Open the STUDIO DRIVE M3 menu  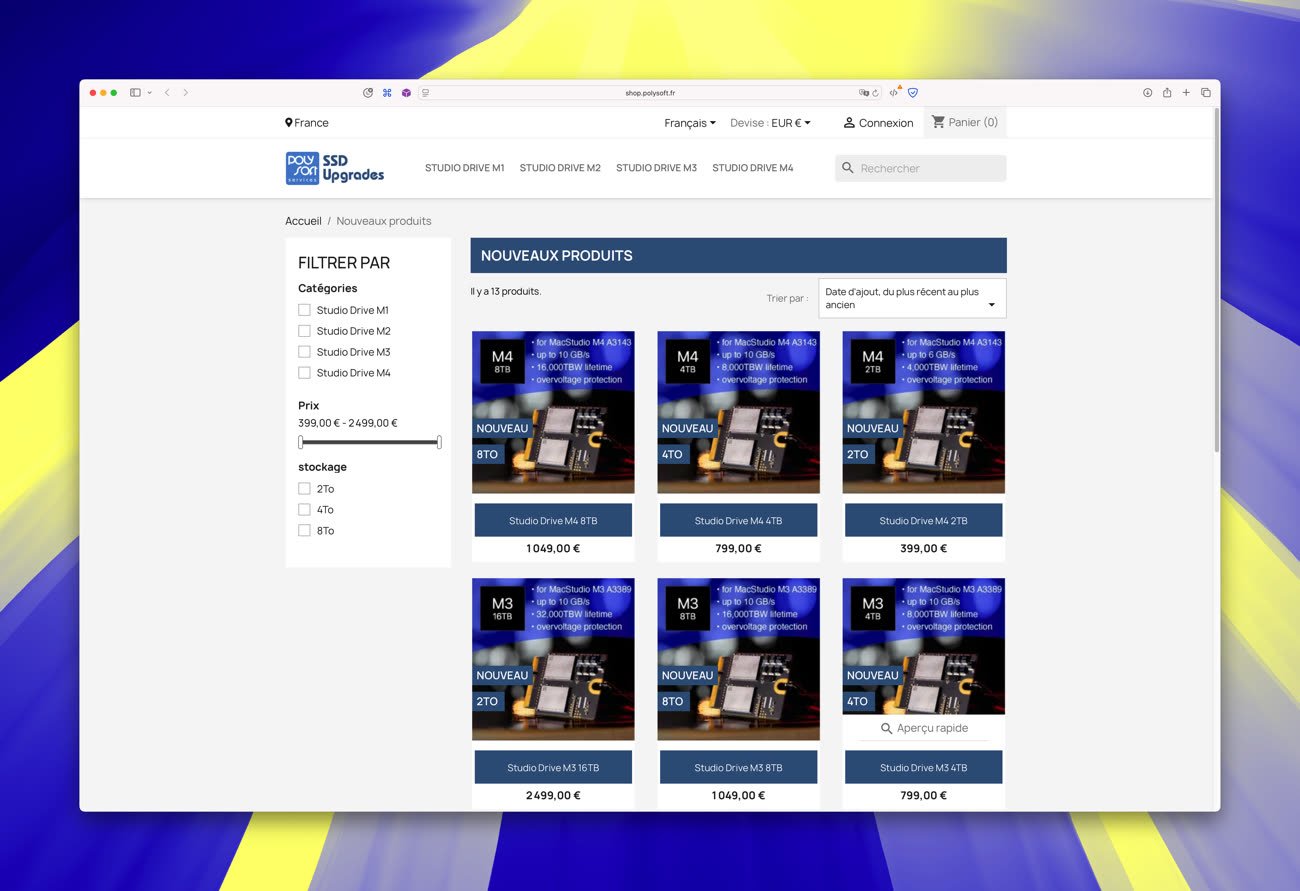[656, 168]
